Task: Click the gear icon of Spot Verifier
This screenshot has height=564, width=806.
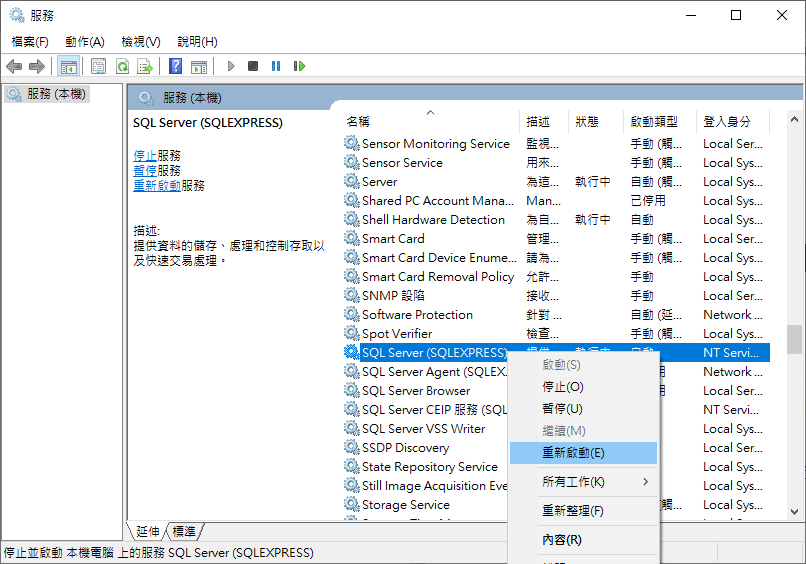Action: click(352, 333)
